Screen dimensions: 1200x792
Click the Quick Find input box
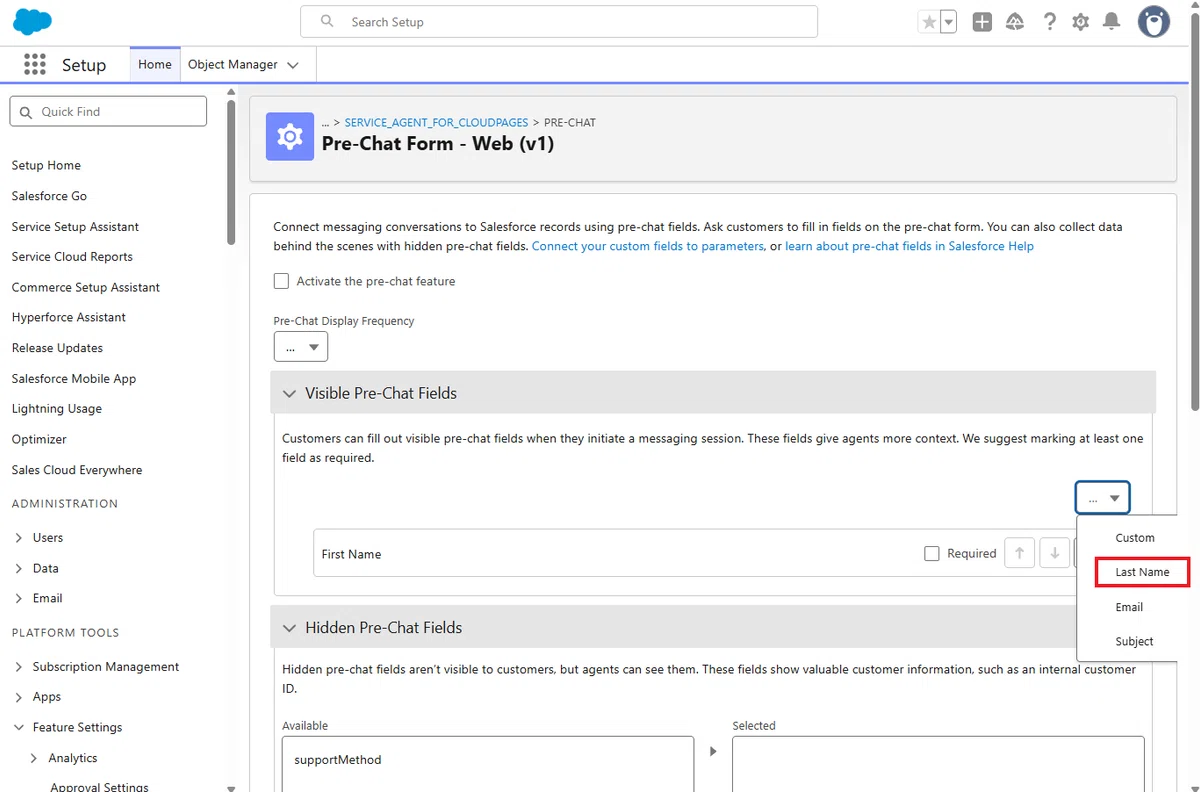(108, 112)
